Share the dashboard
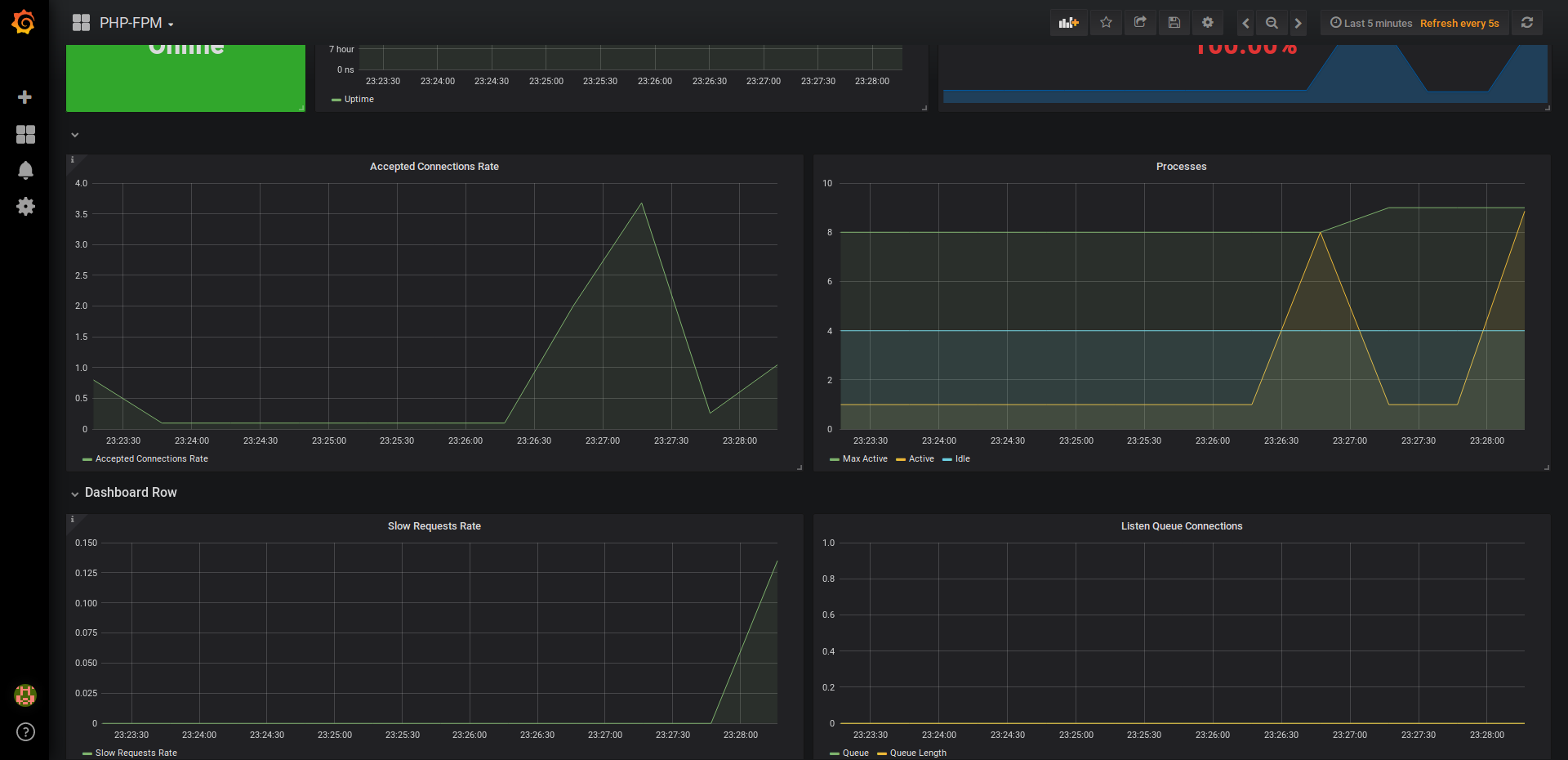This screenshot has height=760, width=1568. click(x=1140, y=23)
